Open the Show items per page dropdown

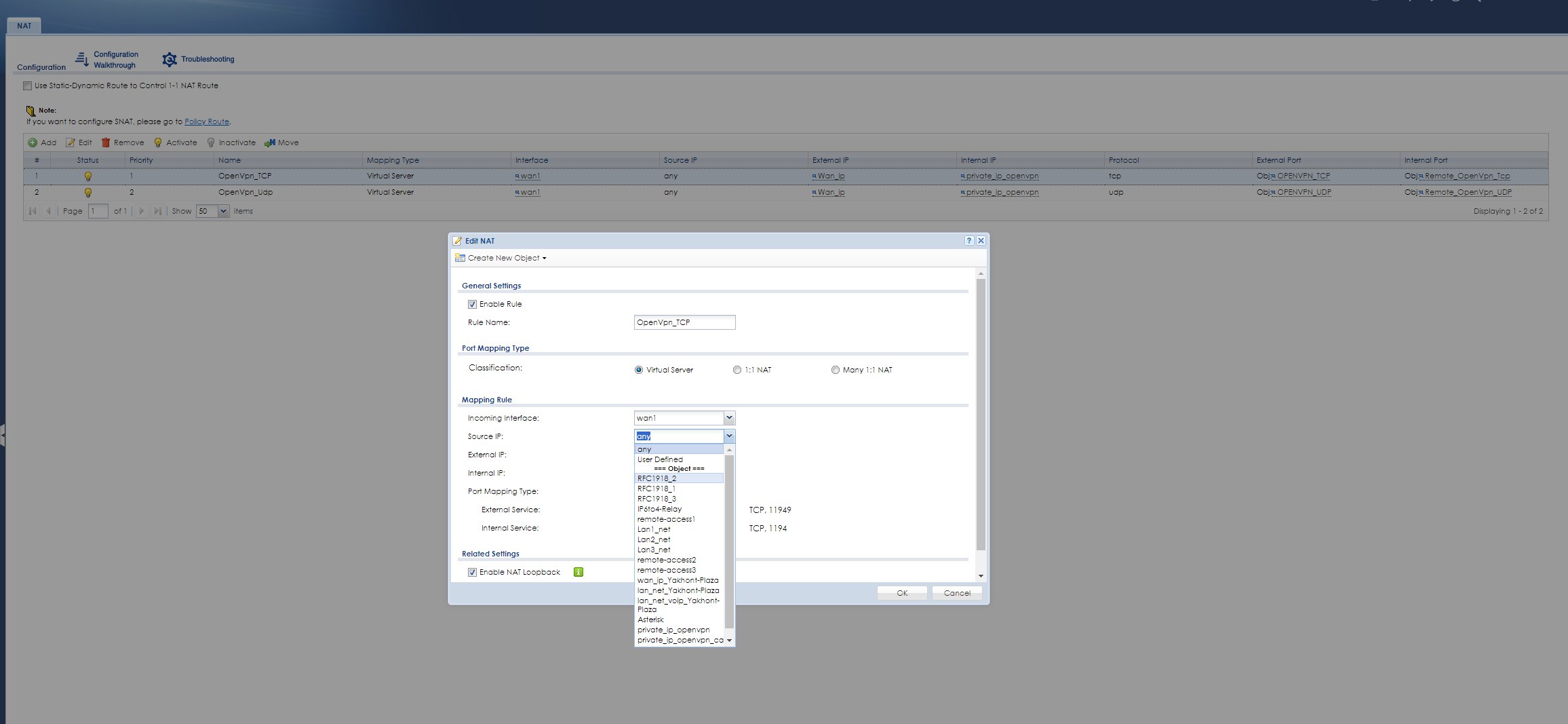point(223,211)
